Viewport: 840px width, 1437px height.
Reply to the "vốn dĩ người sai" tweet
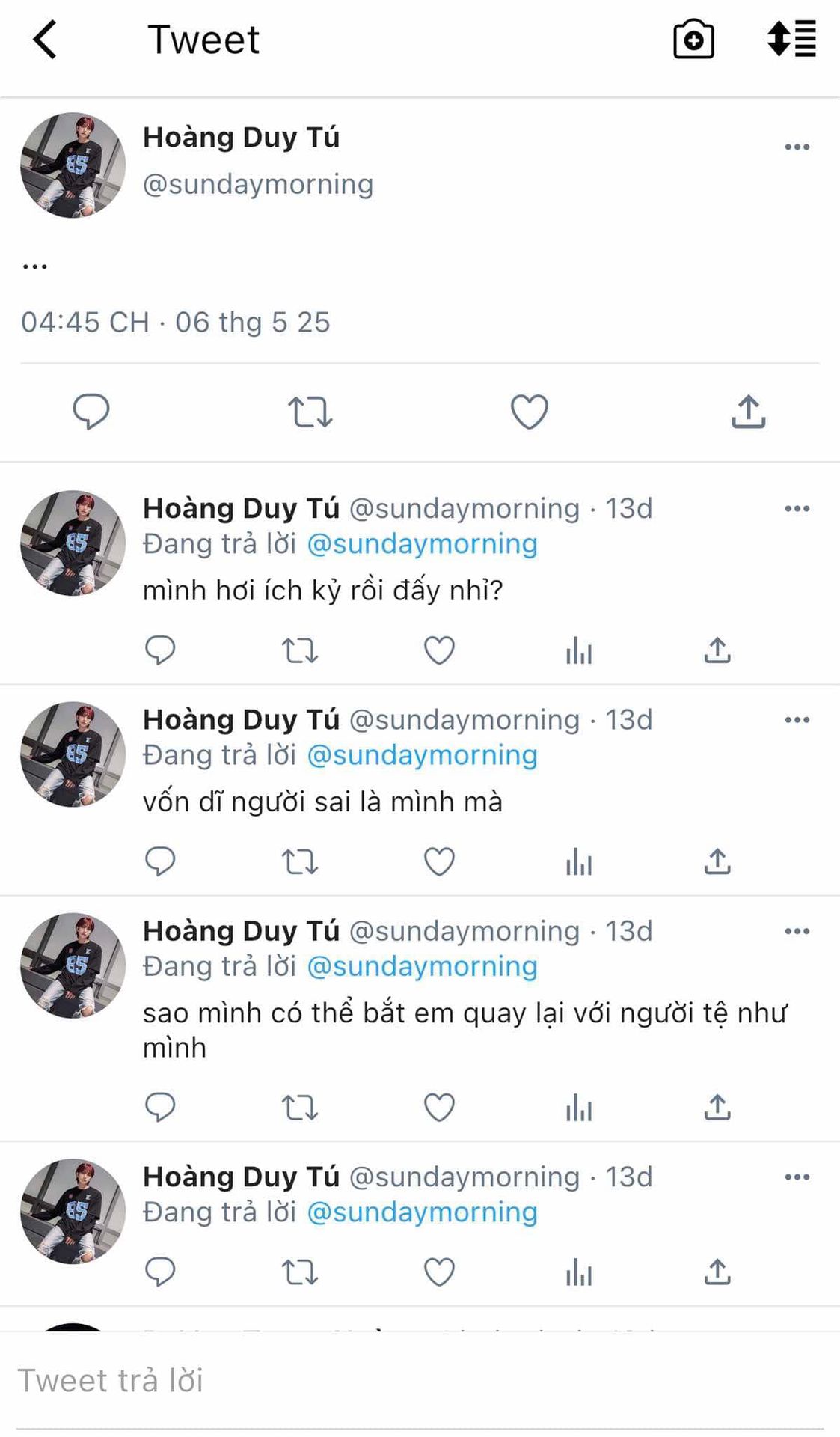pos(159,861)
